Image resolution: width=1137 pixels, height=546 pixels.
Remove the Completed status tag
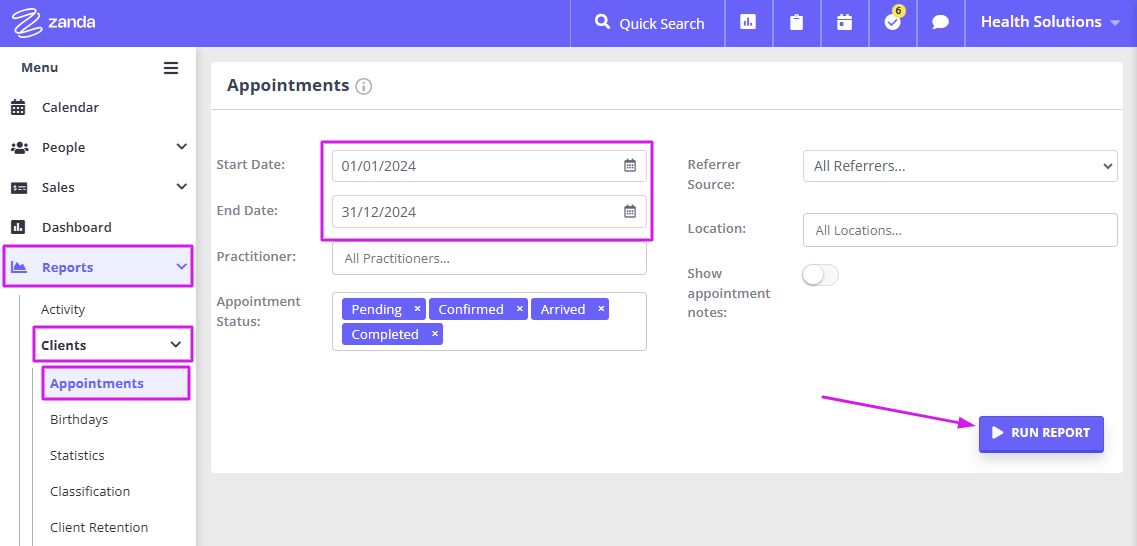[x=434, y=334]
